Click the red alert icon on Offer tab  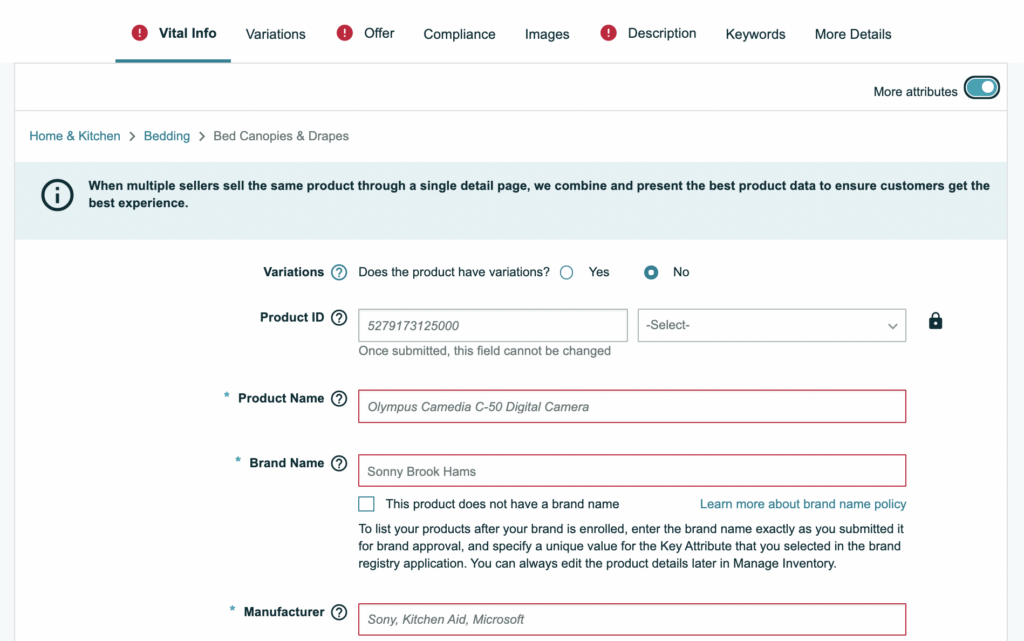[345, 33]
